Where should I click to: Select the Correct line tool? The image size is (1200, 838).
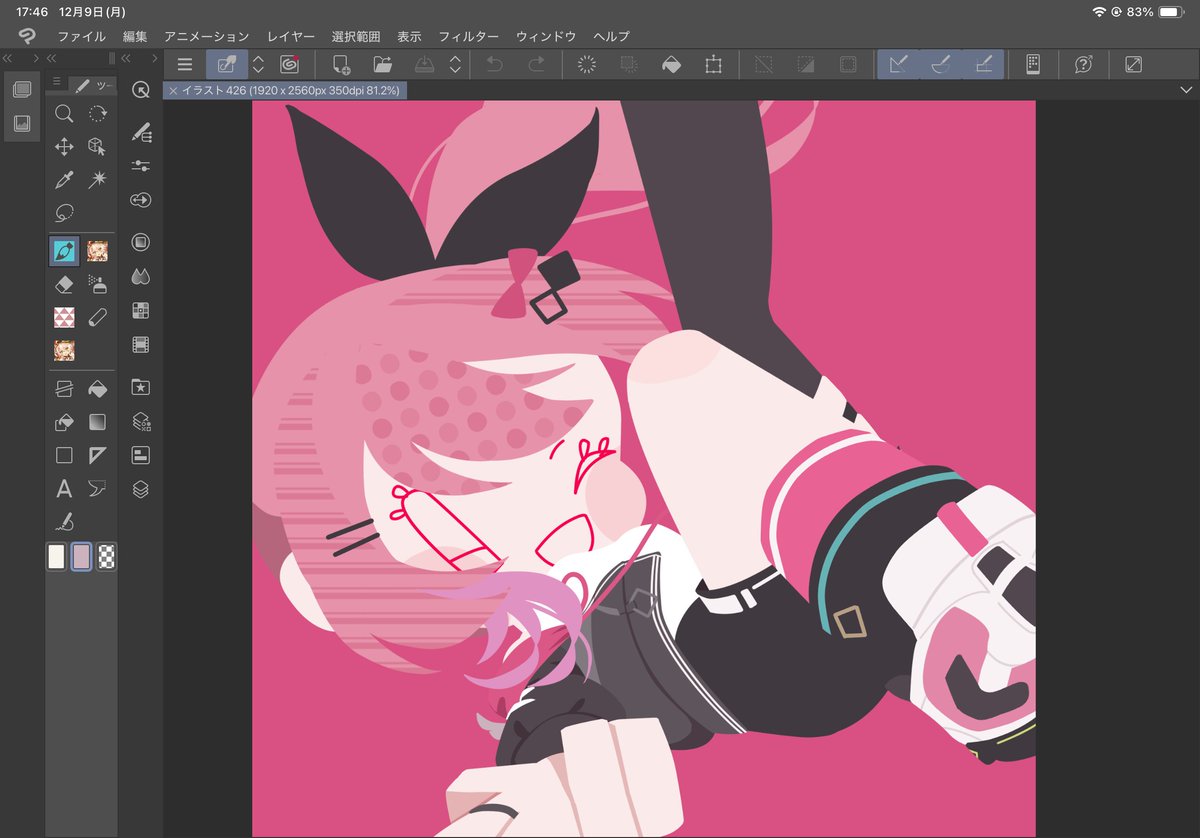(64, 521)
